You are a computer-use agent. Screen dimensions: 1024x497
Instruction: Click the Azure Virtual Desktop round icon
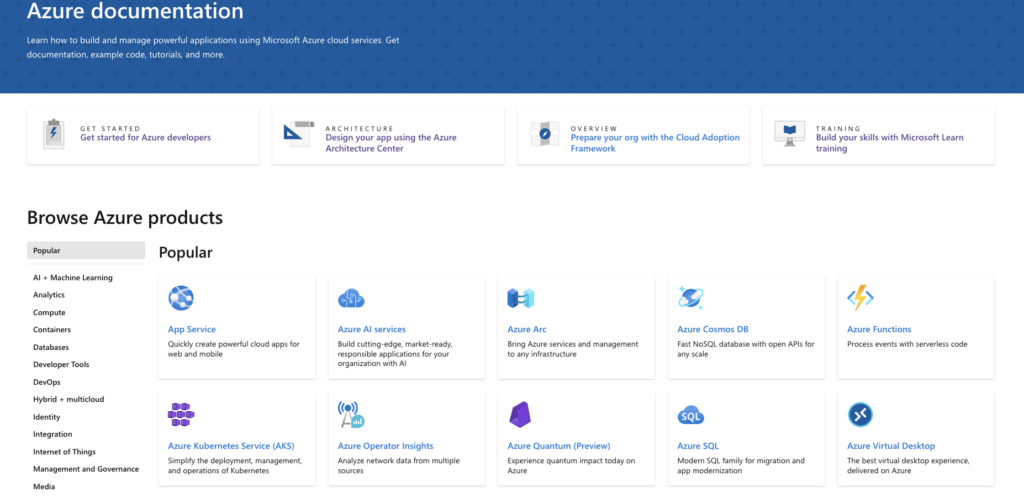(x=860, y=415)
